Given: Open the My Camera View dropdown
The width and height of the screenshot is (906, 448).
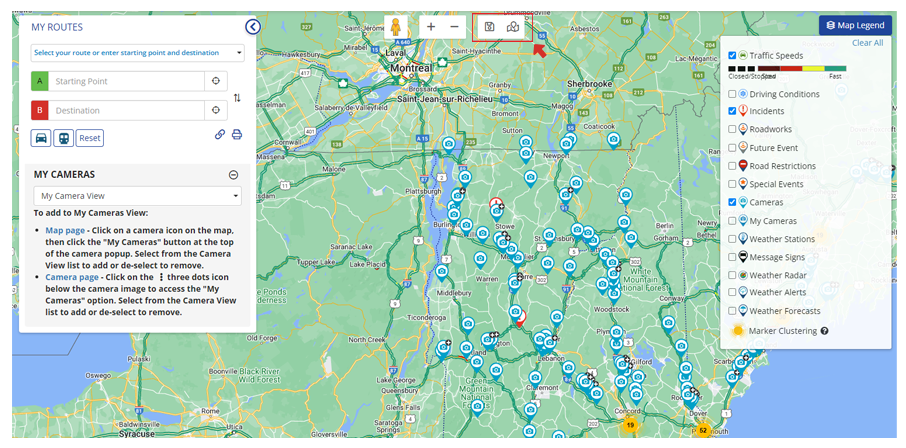Looking at the screenshot, I should tap(138, 196).
